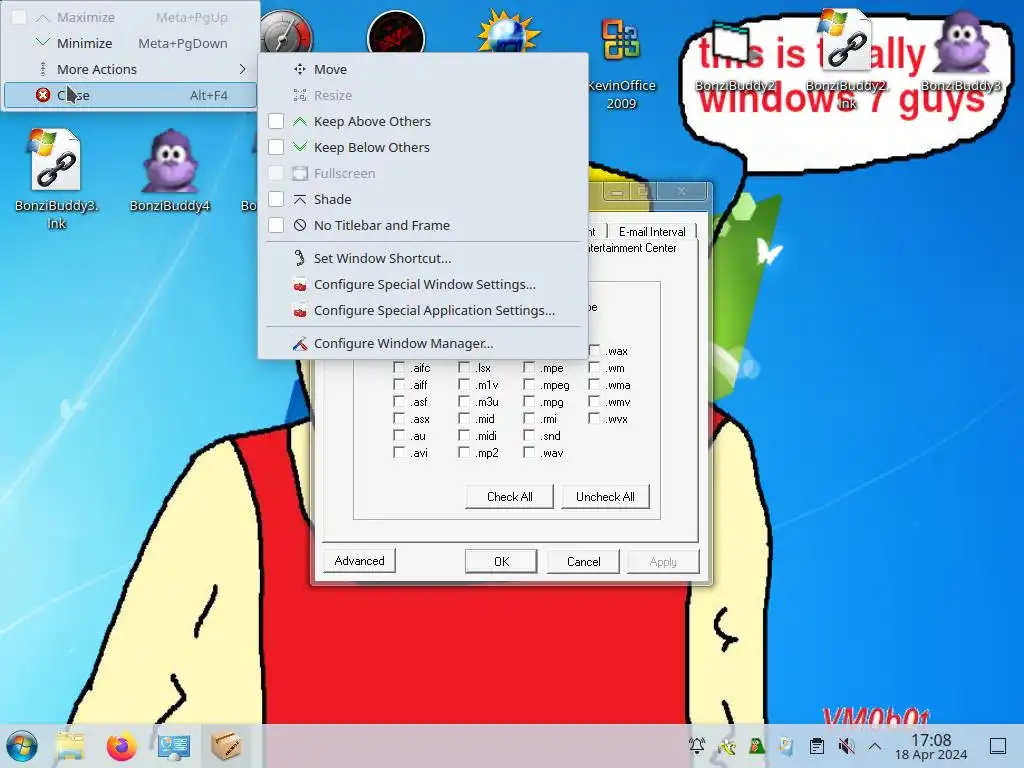Check the .mpeg file type box
The height and width of the screenshot is (768, 1024).
pos(529,385)
